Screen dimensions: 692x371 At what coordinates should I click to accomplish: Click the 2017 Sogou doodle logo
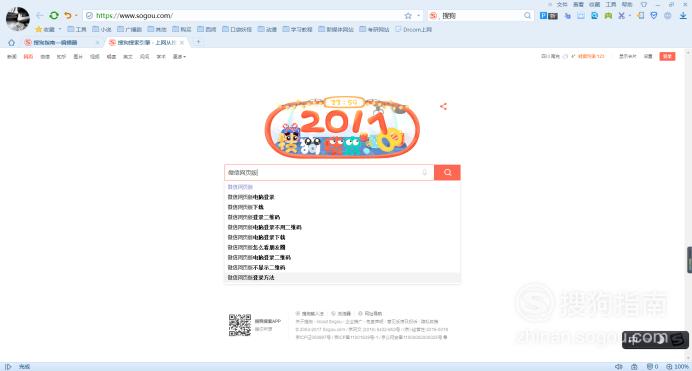pyautogui.click(x=342, y=127)
